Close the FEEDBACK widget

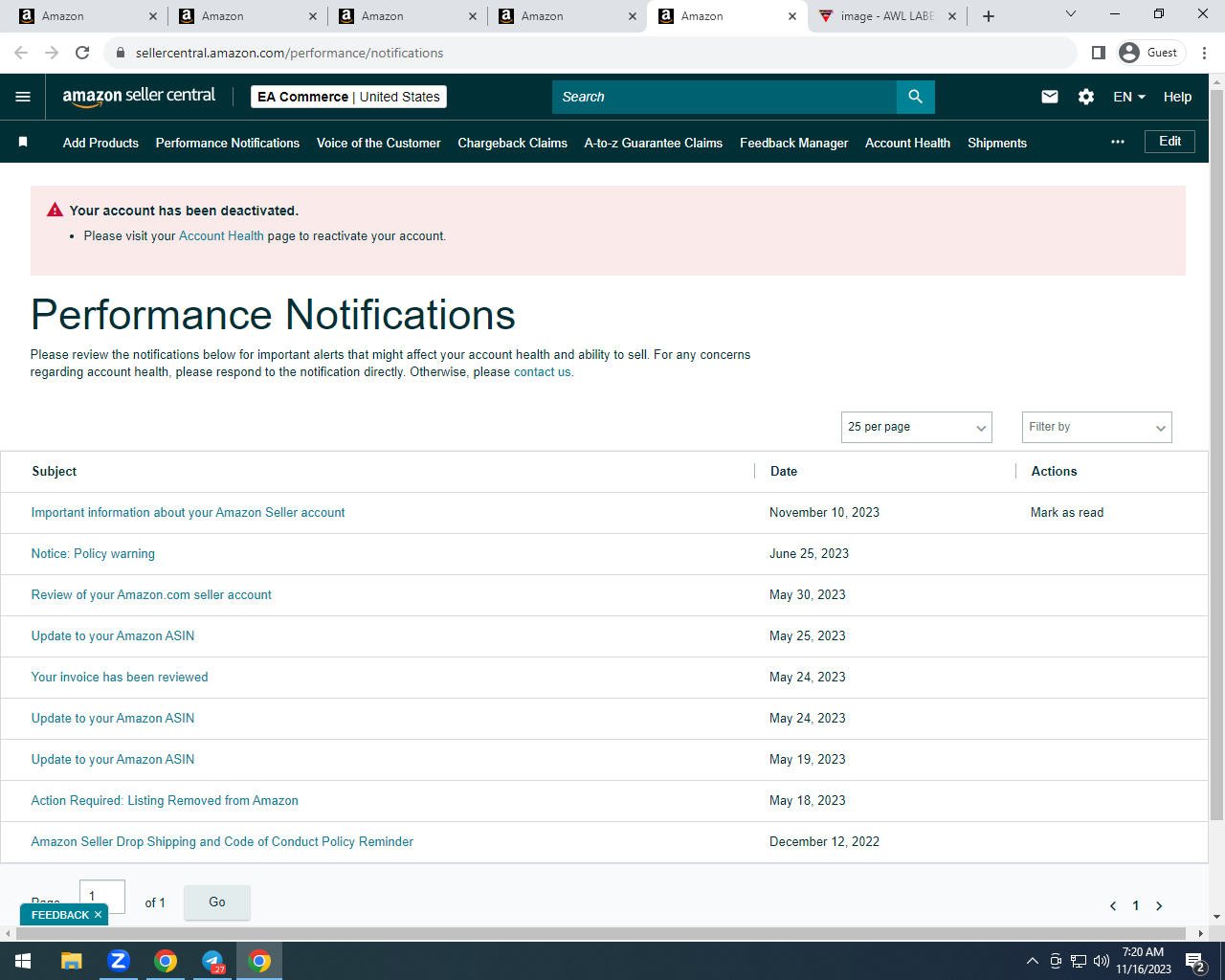tap(98, 915)
